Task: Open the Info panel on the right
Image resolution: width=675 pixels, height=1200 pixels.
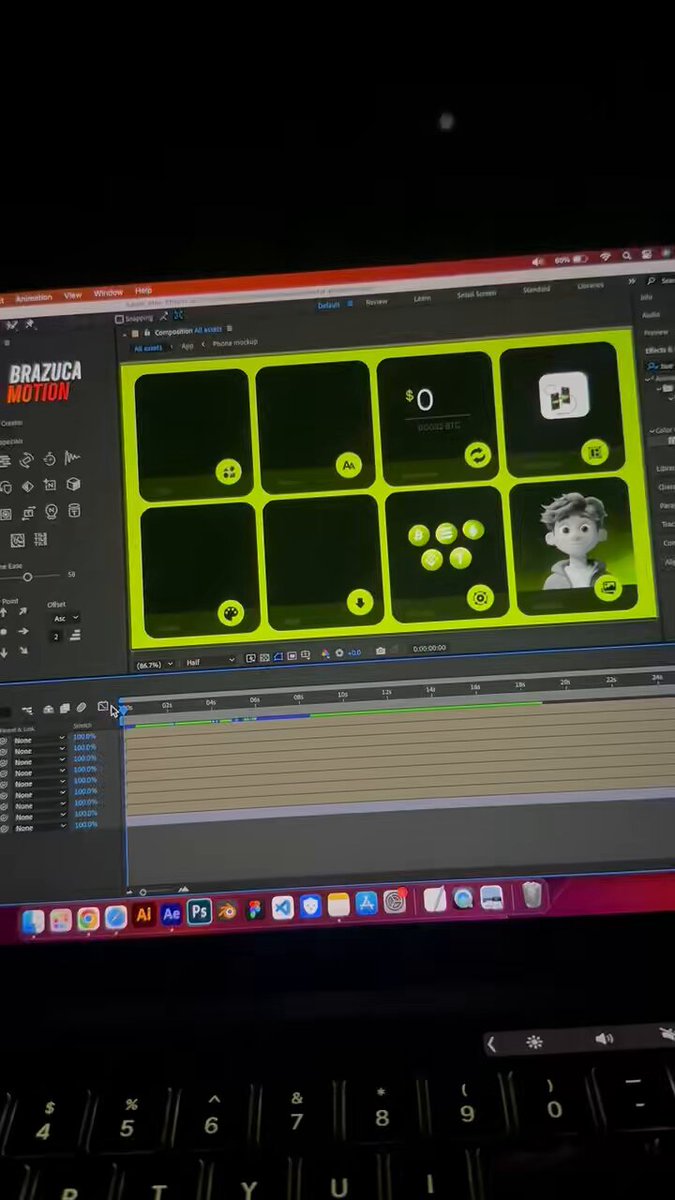Action: point(648,297)
